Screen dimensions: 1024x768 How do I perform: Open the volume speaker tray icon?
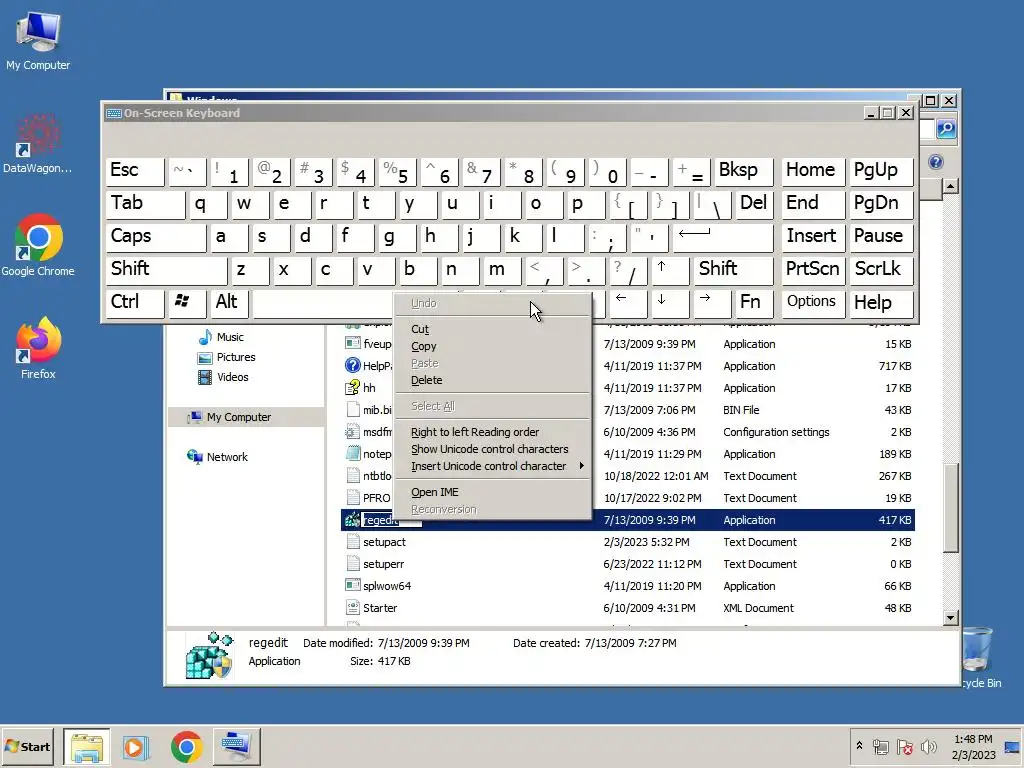[928, 746]
